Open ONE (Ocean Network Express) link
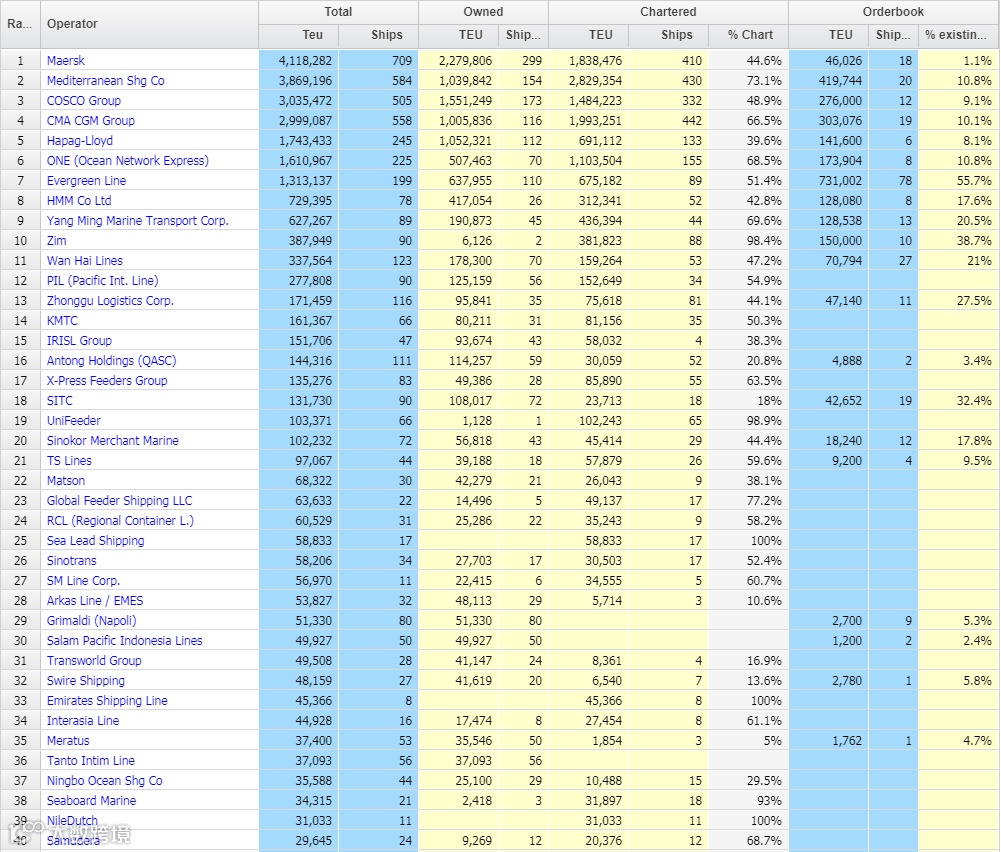 tap(128, 160)
